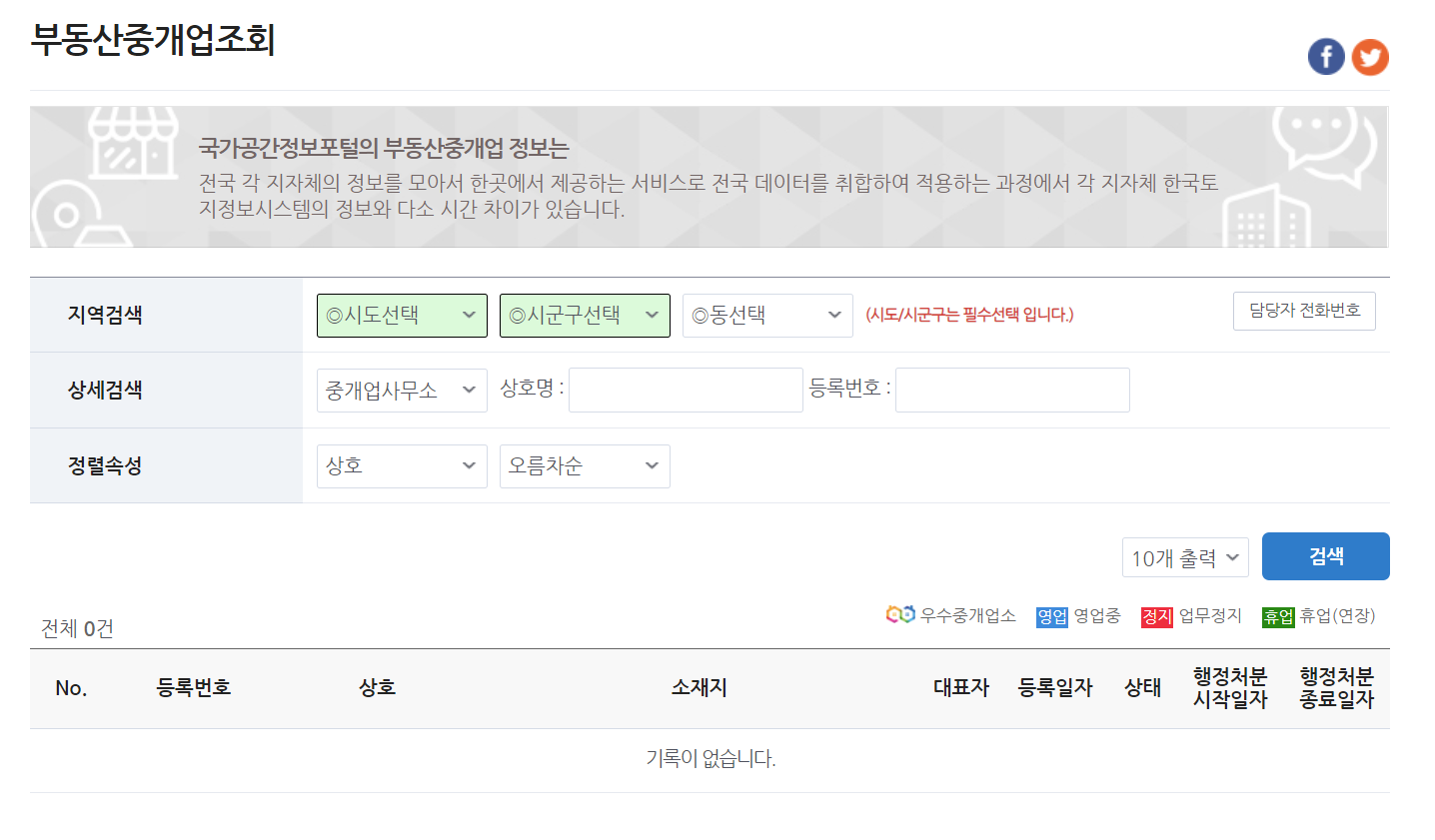
Task: Click the 부동산중개업조회 page title
Action: 153,40
